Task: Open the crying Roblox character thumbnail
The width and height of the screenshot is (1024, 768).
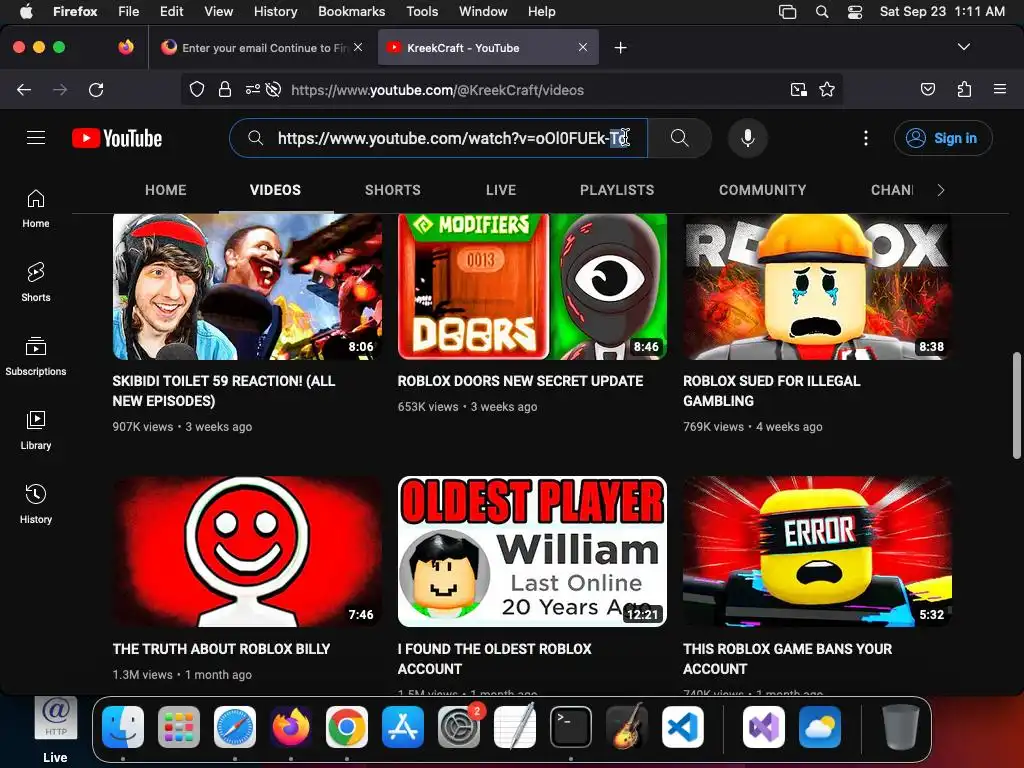Action: (x=818, y=286)
